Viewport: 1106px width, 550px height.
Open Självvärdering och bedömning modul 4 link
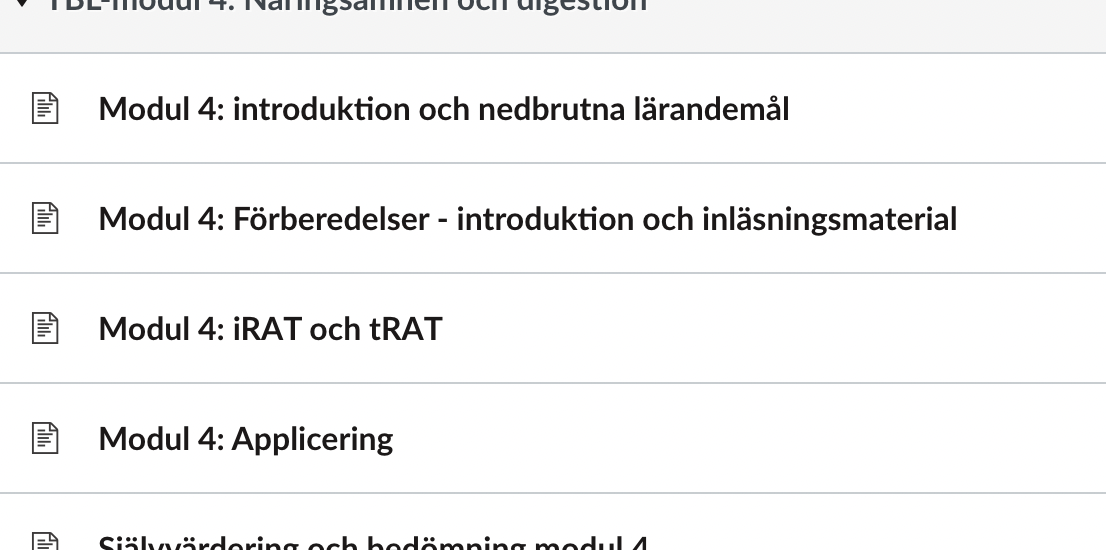pos(373,543)
